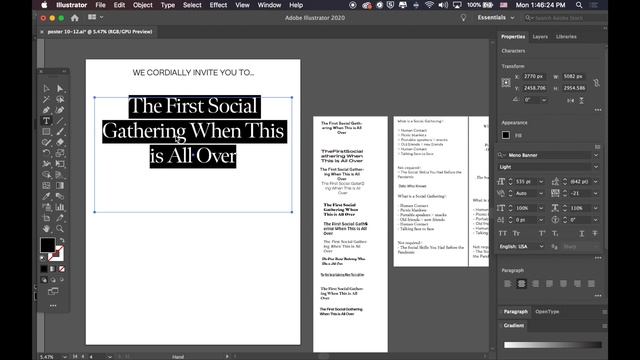Select the Paintbrush tool

tap(60, 131)
